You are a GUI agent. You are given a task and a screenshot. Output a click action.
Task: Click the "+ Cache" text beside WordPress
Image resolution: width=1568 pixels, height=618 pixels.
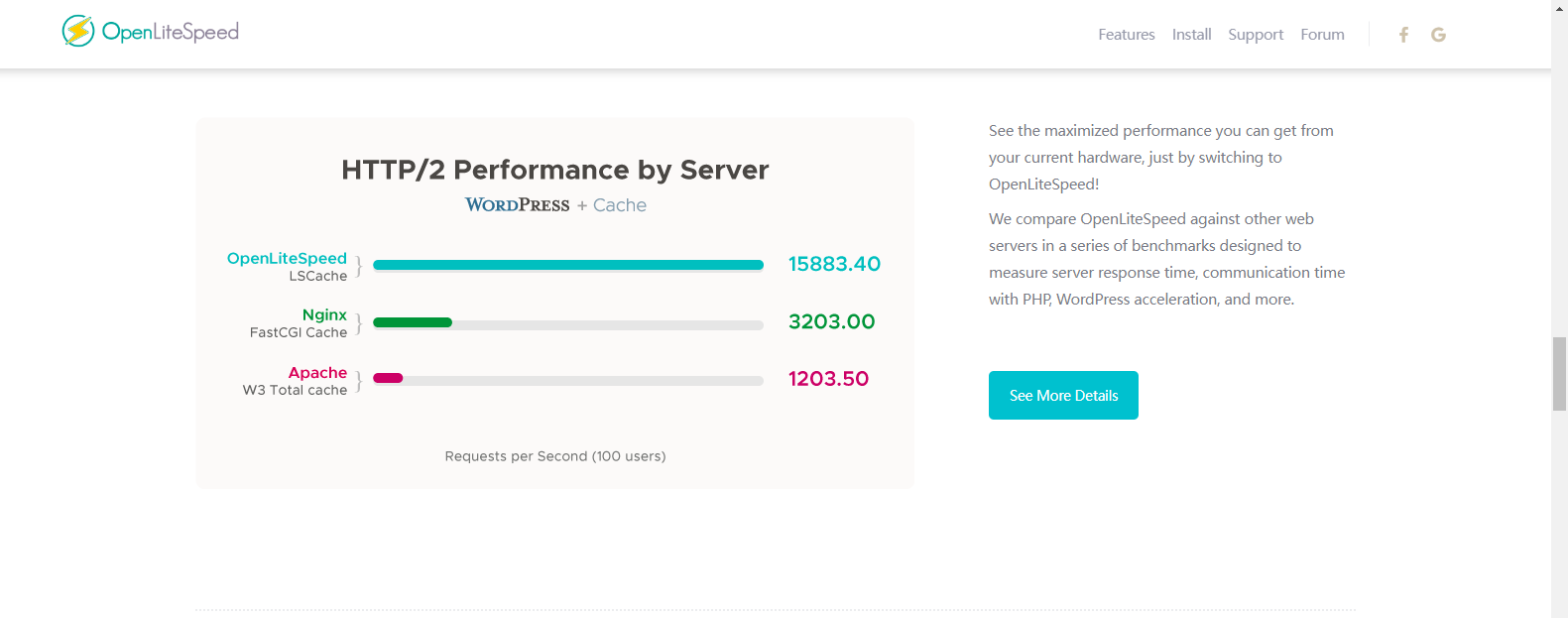[612, 205]
